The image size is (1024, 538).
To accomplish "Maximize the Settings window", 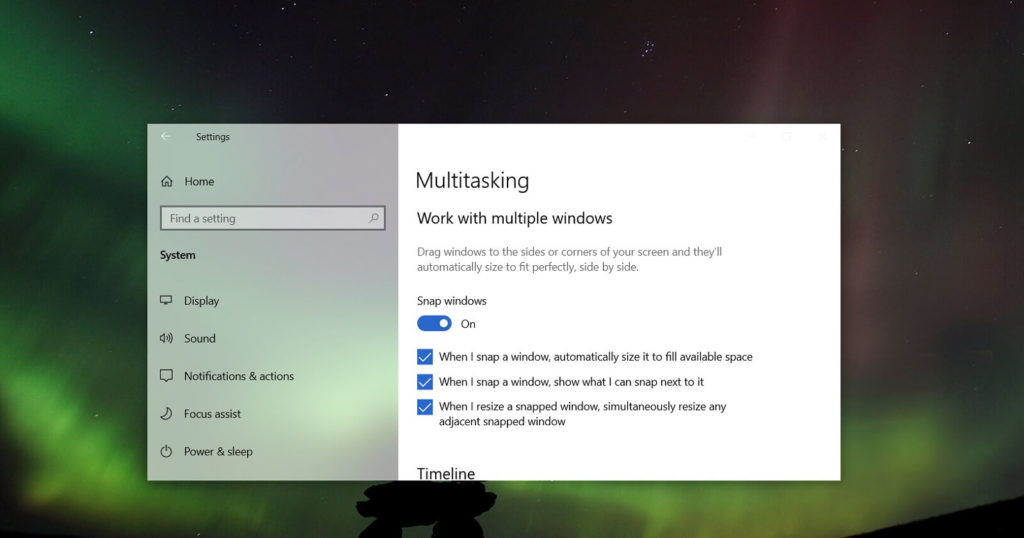I will [787, 137].
